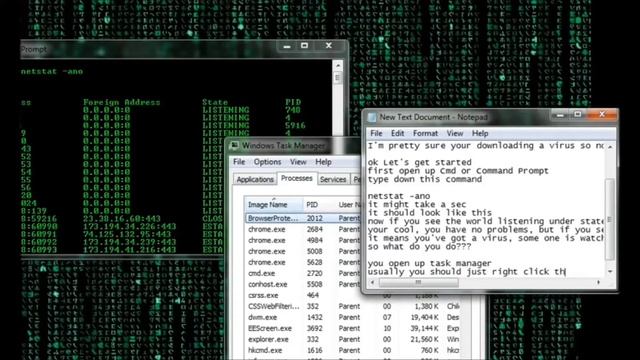Click Notepad horizontal scrollbar left arrow
640x360 pixels.
[372, 282]
